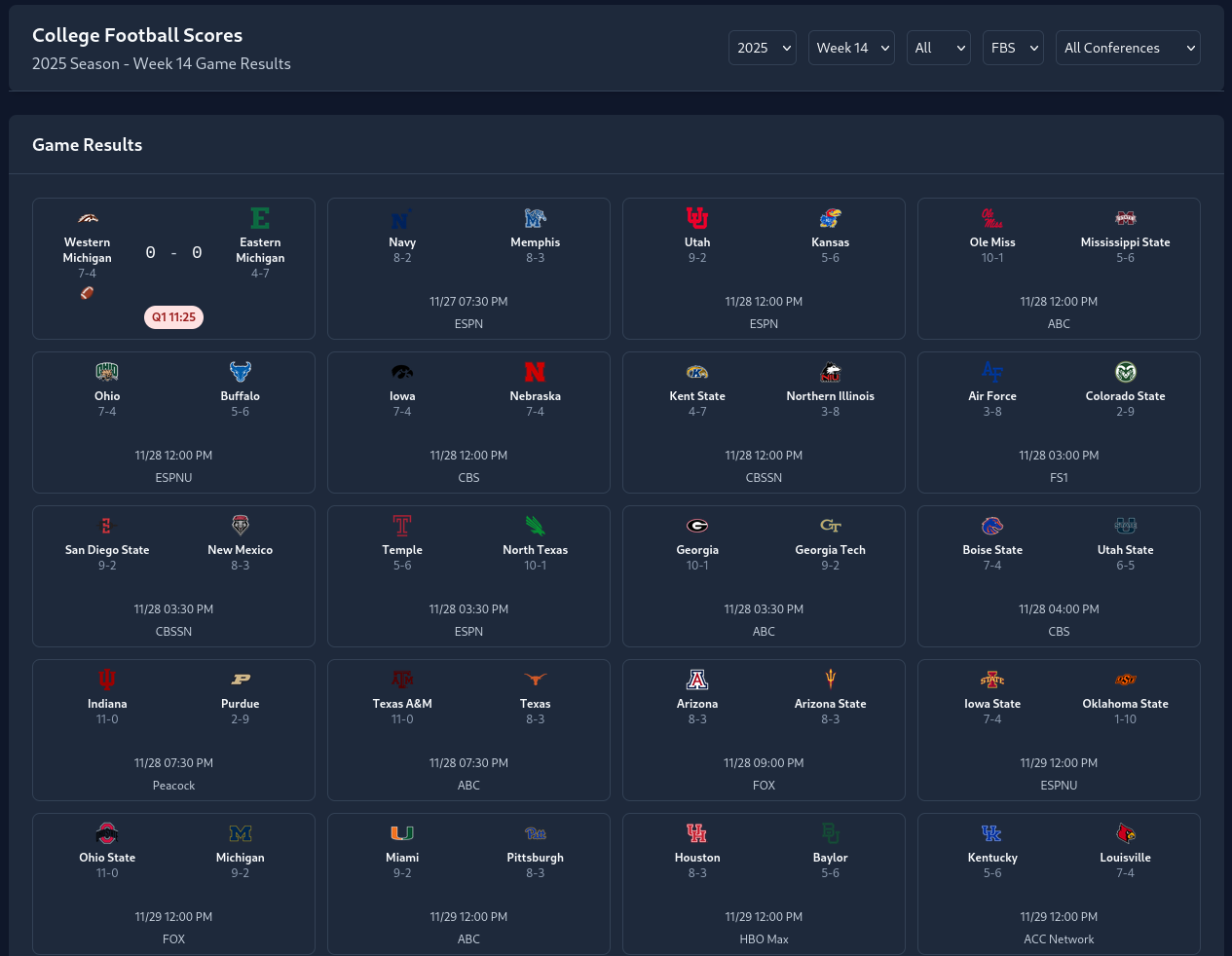Viewport: 1232px width, 956px height.
Task: Click the Navy team logo
Action: coord(402,218)
